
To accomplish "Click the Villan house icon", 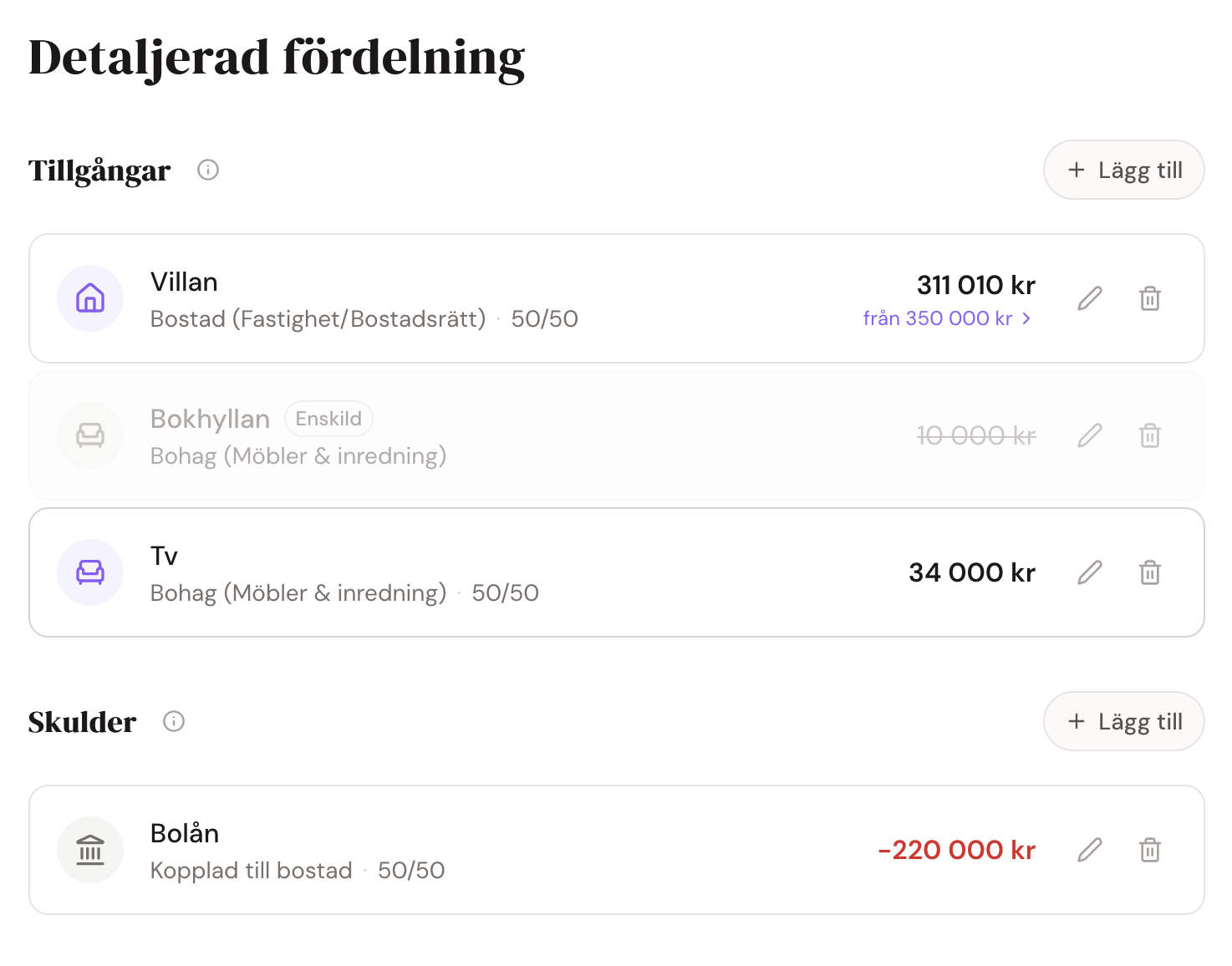I will (90, 298).
